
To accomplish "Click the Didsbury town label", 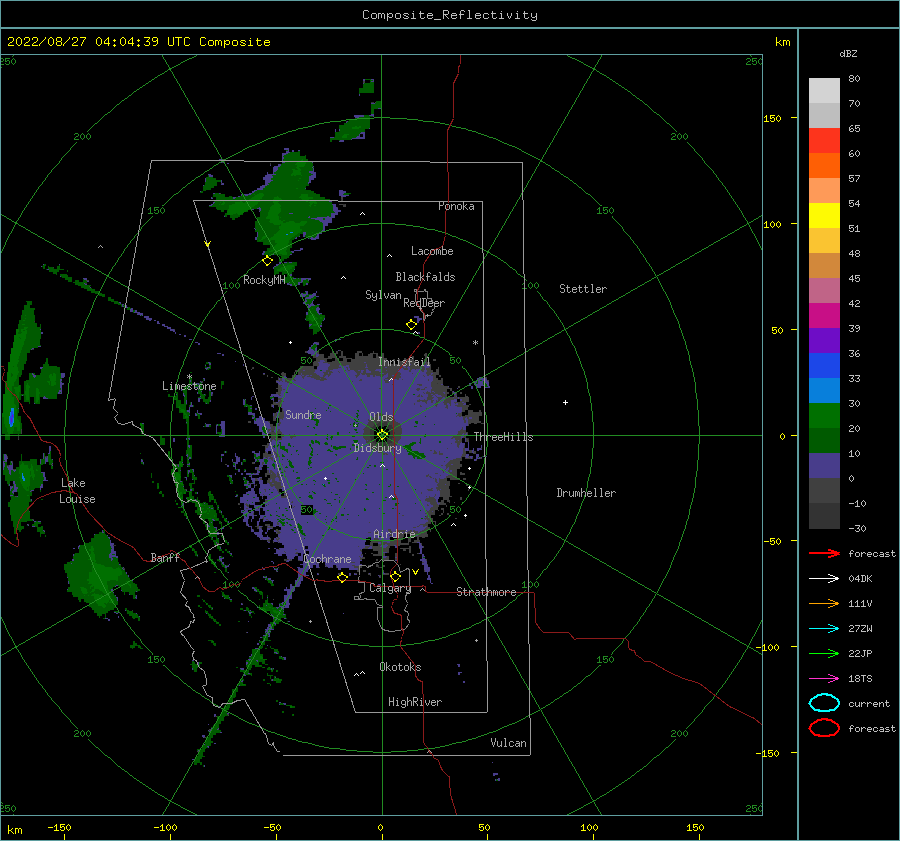I will [x=378, y=448].
